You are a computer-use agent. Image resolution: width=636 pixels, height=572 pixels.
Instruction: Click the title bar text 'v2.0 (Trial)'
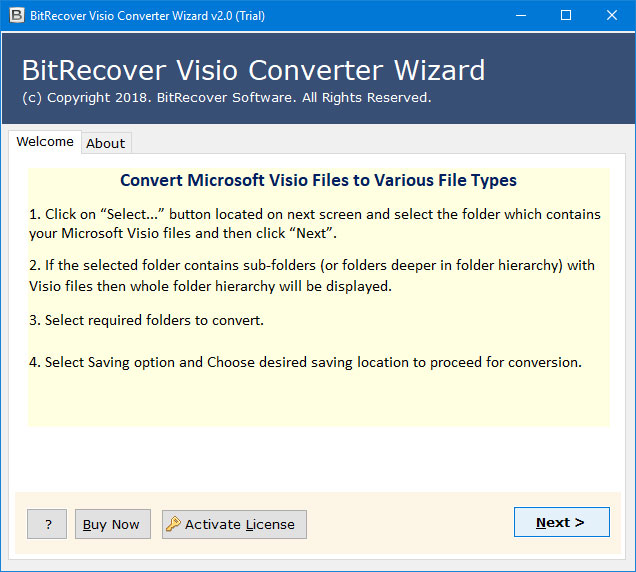[x=238, y=16]
